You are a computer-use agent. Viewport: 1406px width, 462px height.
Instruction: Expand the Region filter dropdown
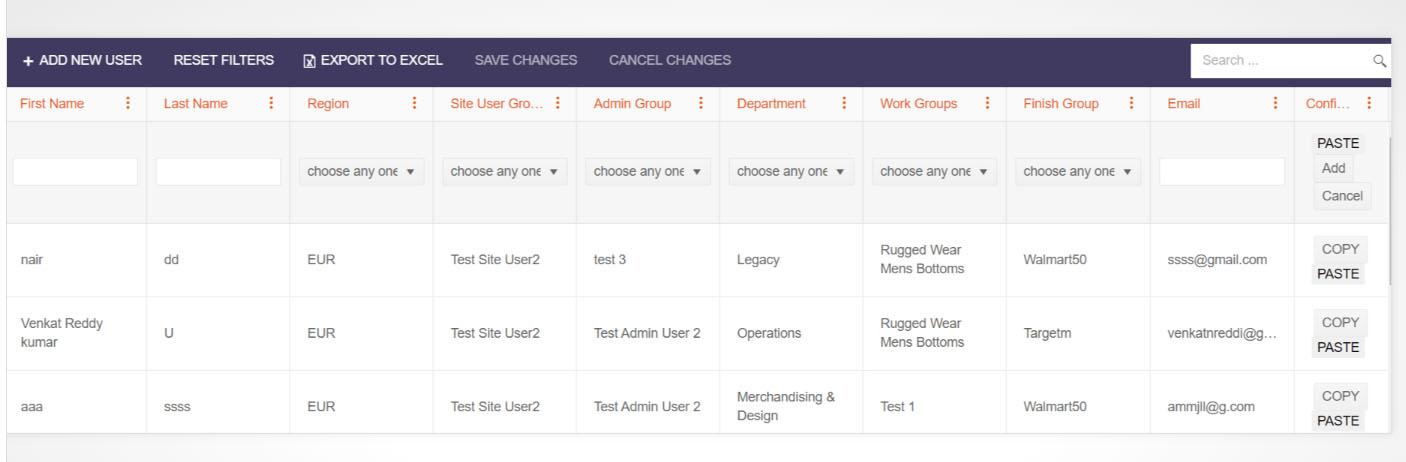[x=362, y=172]
